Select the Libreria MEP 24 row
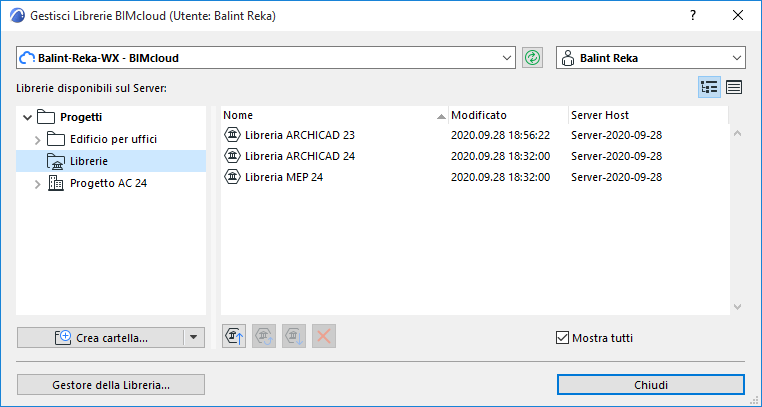 (x=475, y=177)
